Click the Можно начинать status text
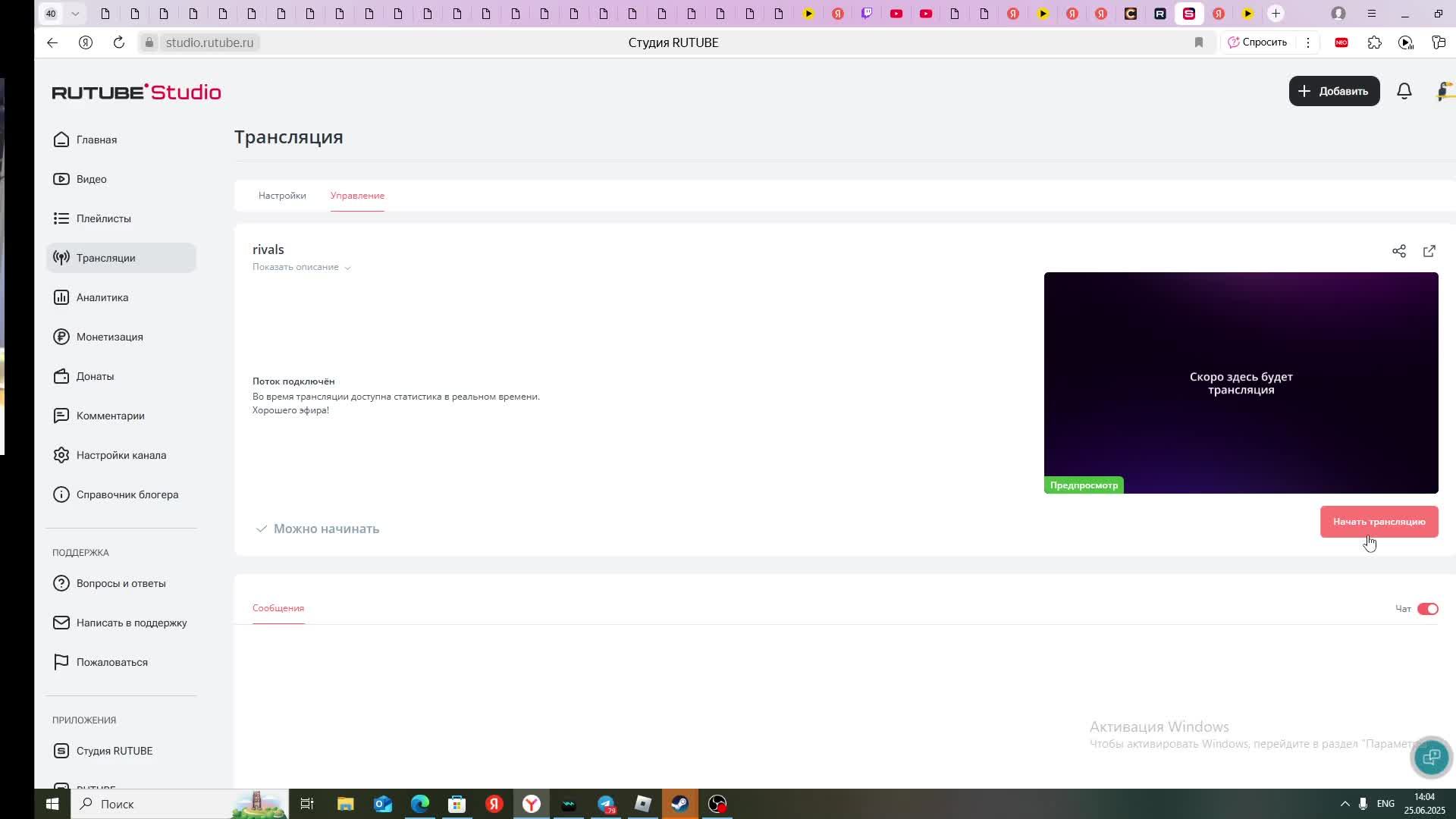 pos(326,529)
